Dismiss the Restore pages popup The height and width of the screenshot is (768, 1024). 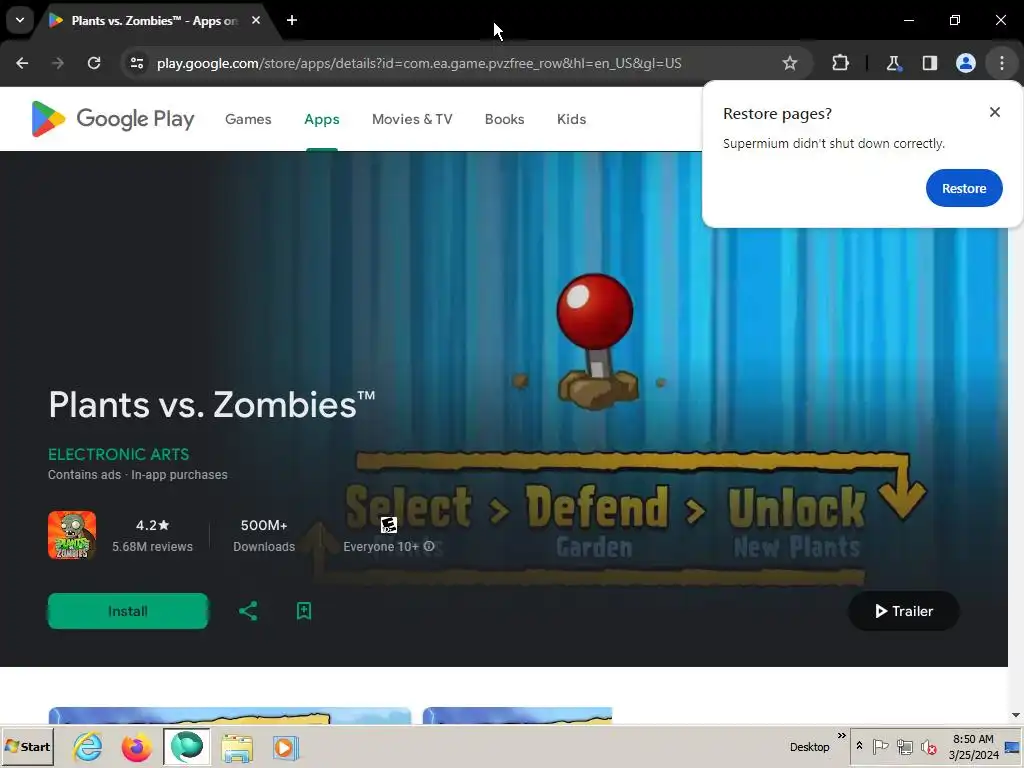click(995, 112)
